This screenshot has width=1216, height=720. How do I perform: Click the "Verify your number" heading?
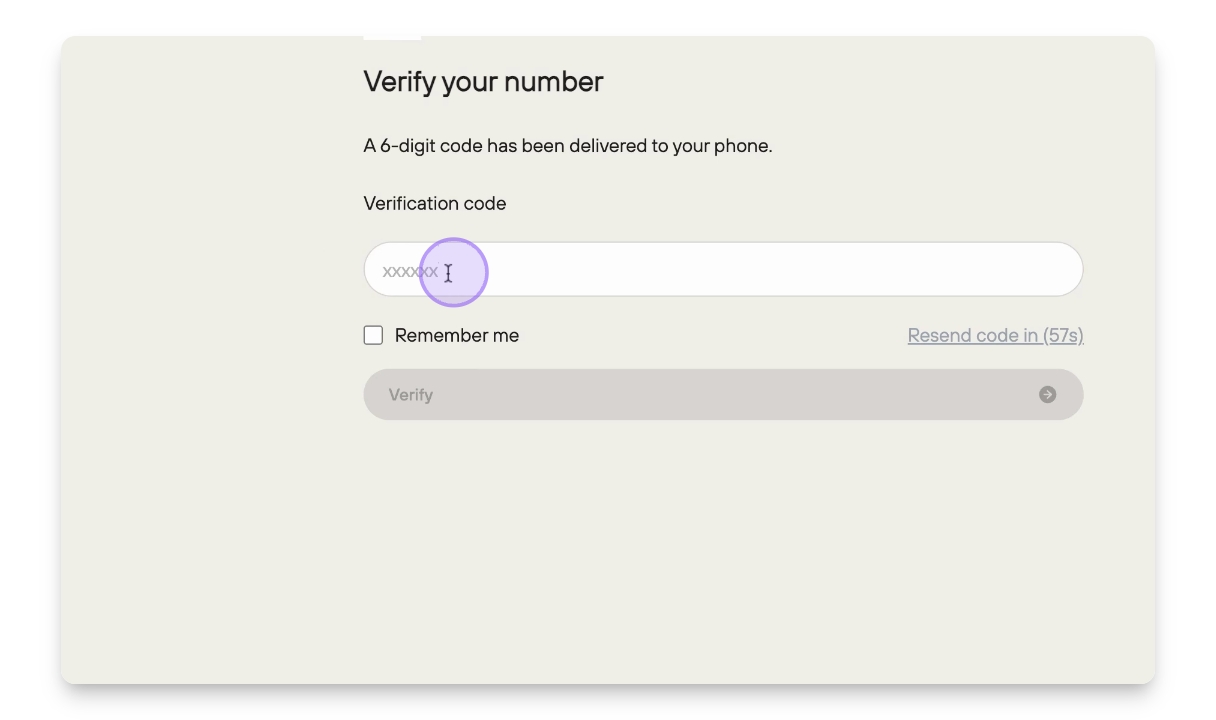(x=483, y=82)
